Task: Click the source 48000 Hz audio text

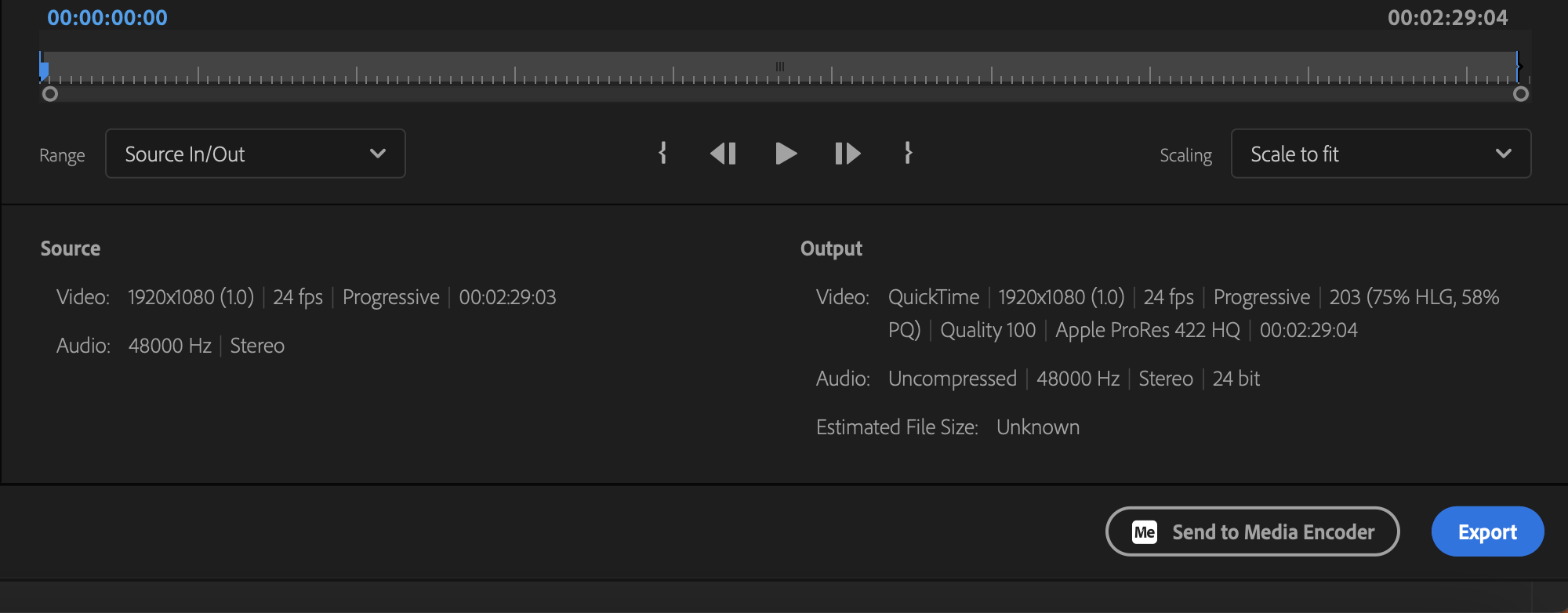Action: pyautogui.click(x=170, y=346)
